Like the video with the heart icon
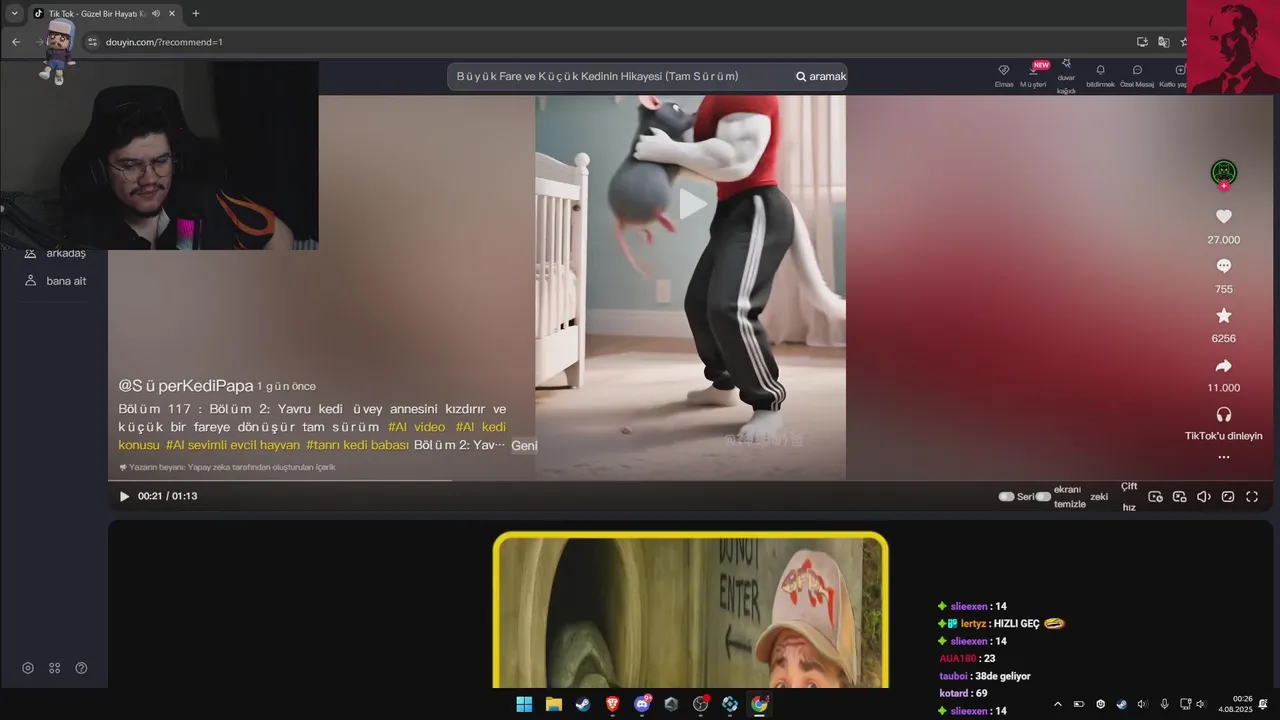This screenshot has width=1280, height=720. 1223,216
